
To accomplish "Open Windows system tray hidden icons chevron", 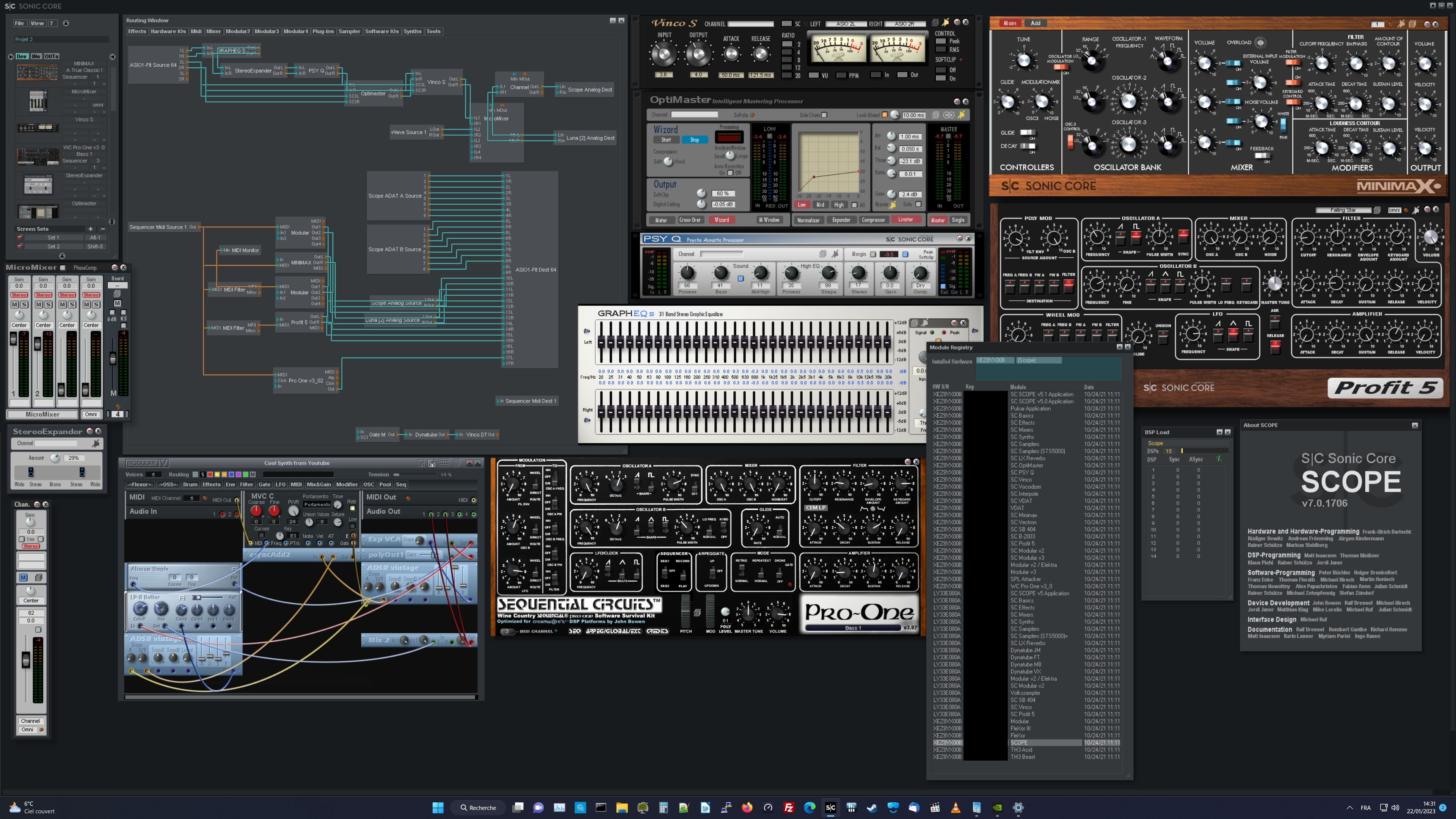I will (x=1349, y=808).
